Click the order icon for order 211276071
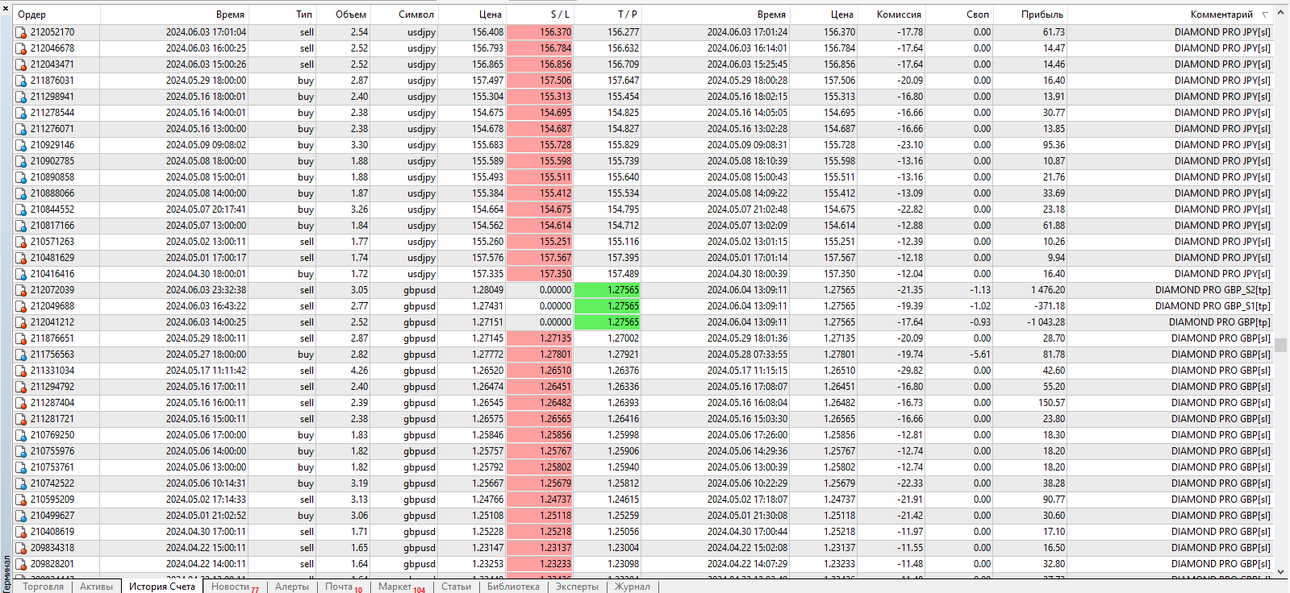 click(x=21, y=129)
